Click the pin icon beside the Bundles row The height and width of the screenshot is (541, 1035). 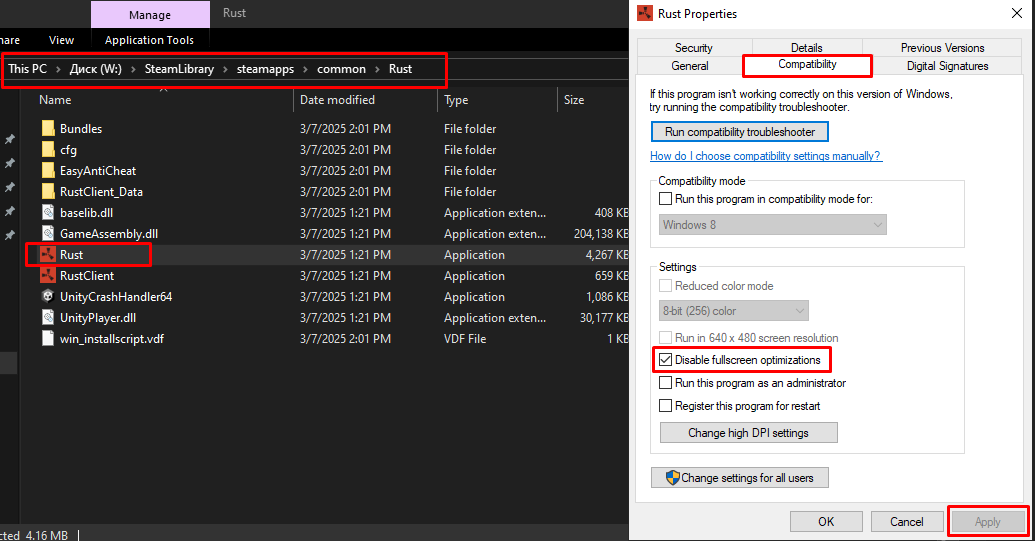point(10,139)
